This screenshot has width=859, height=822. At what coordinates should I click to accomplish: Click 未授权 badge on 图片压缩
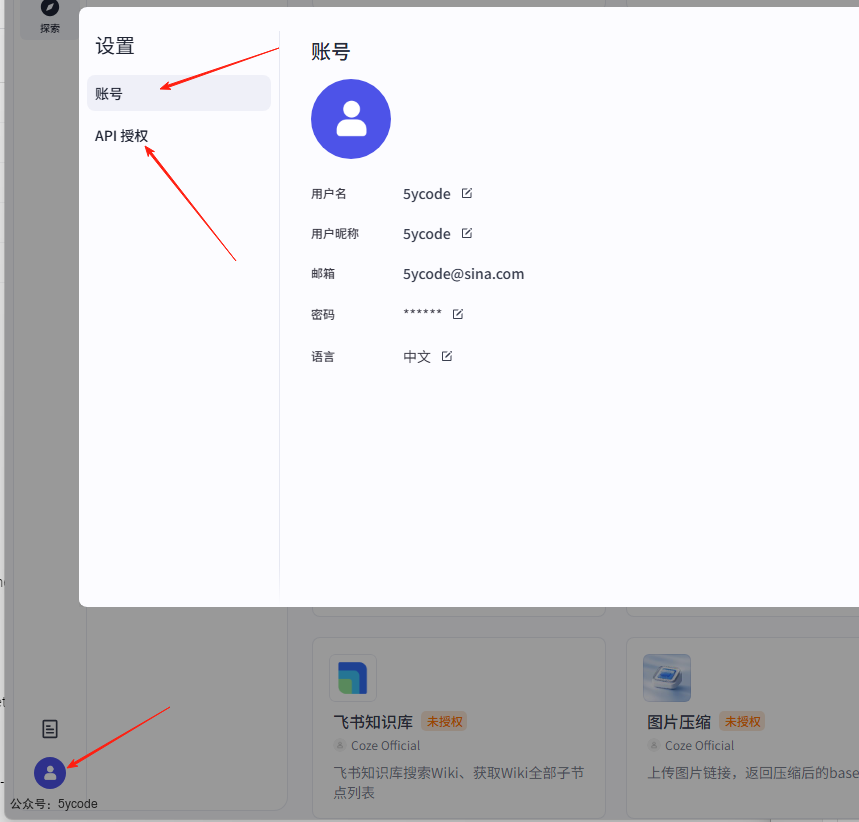coord(742,722)
